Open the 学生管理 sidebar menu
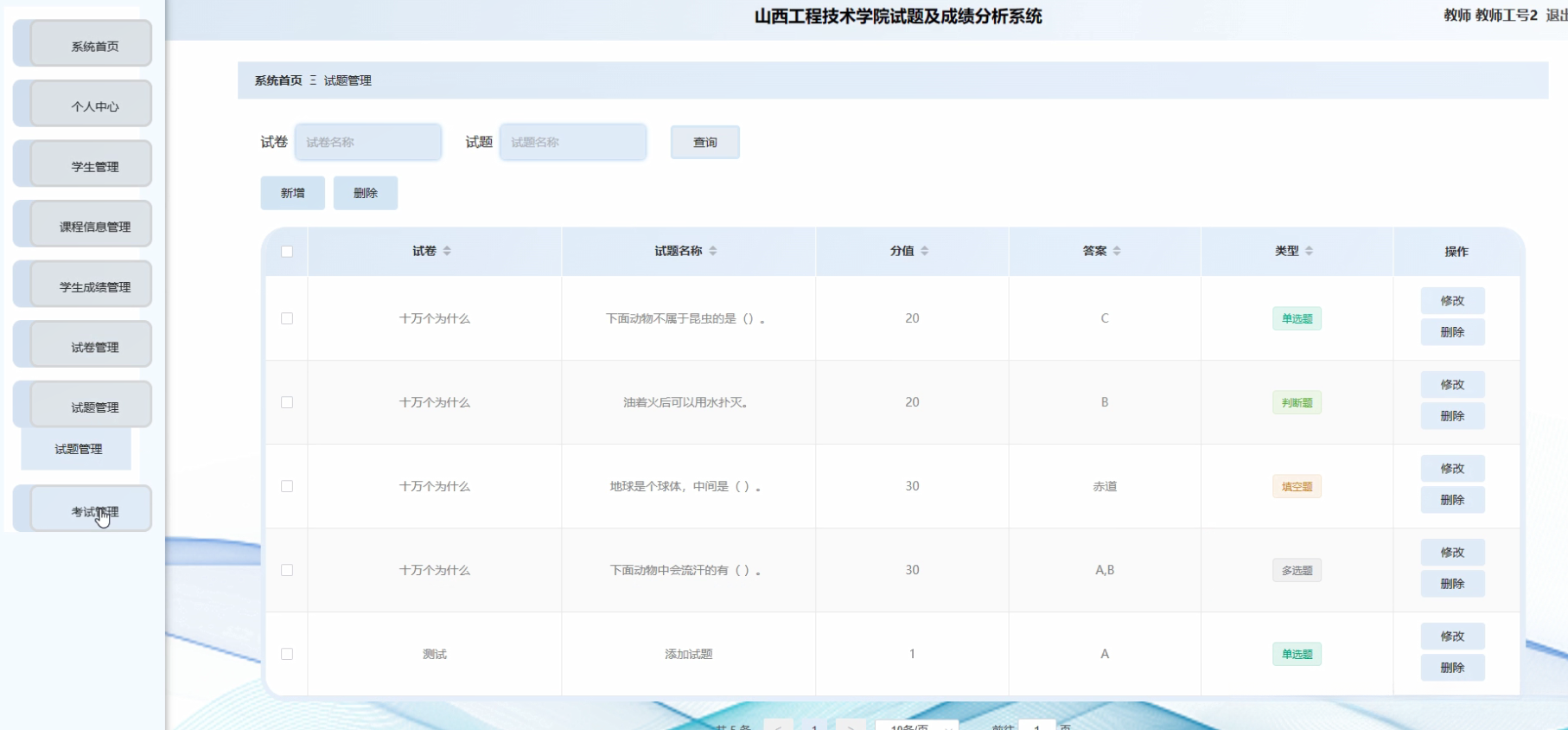The image size is (1568, 730). (92, 164)
